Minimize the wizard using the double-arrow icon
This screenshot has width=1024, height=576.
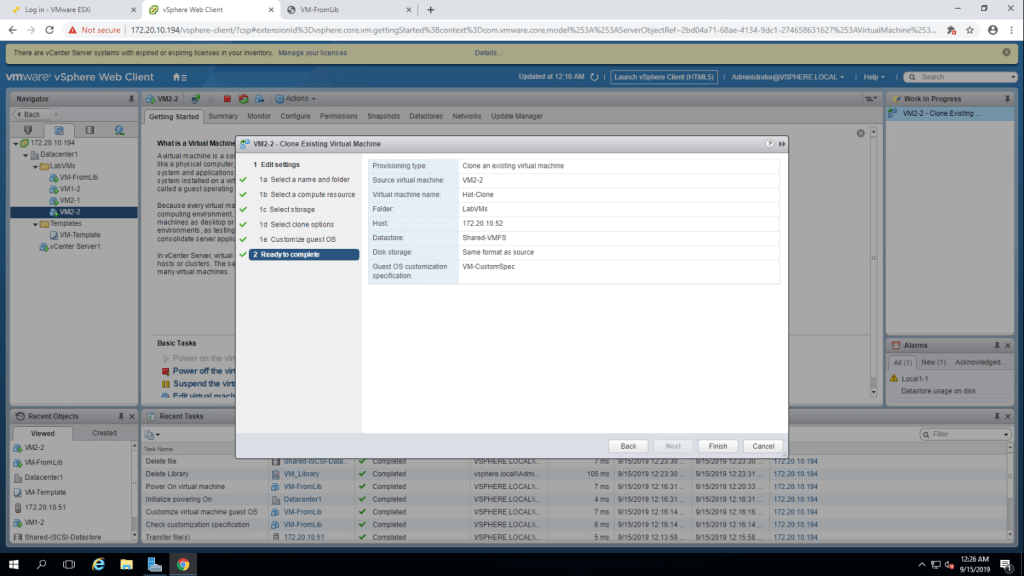(781, 144)
